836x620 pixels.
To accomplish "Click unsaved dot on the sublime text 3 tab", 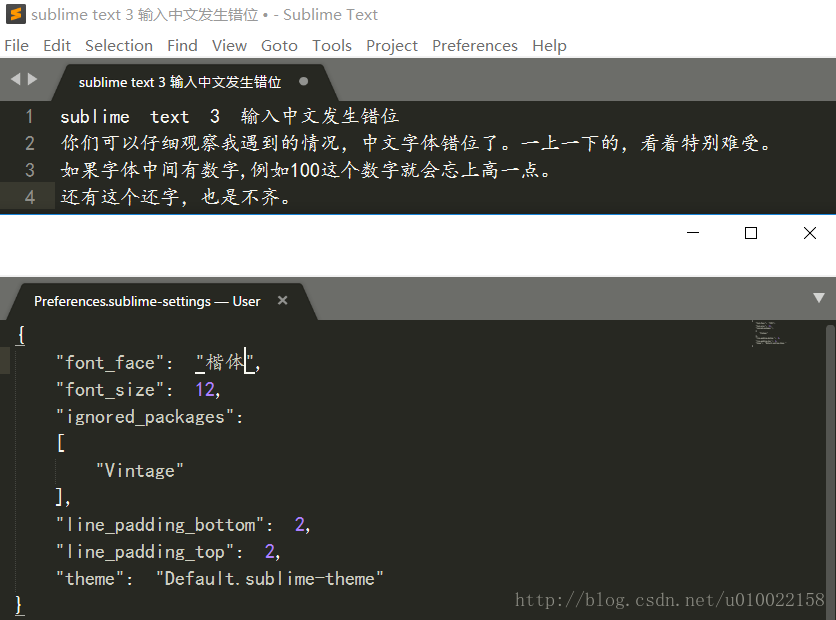I will (x=303, y=82).
